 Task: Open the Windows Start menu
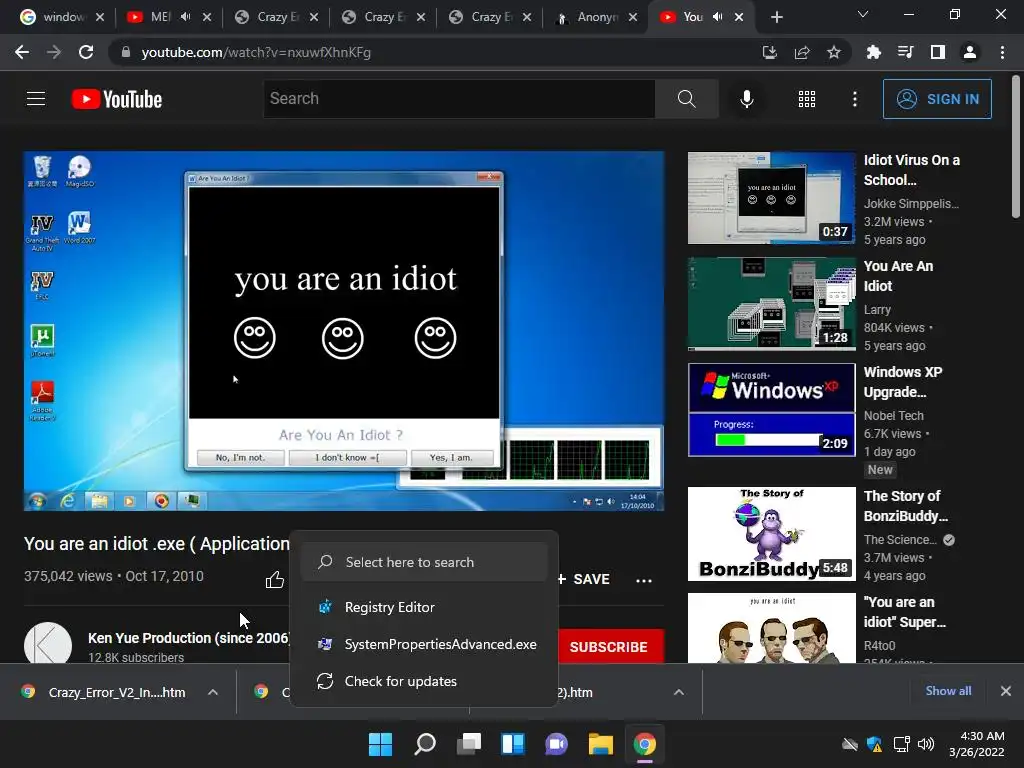point(381,744)
